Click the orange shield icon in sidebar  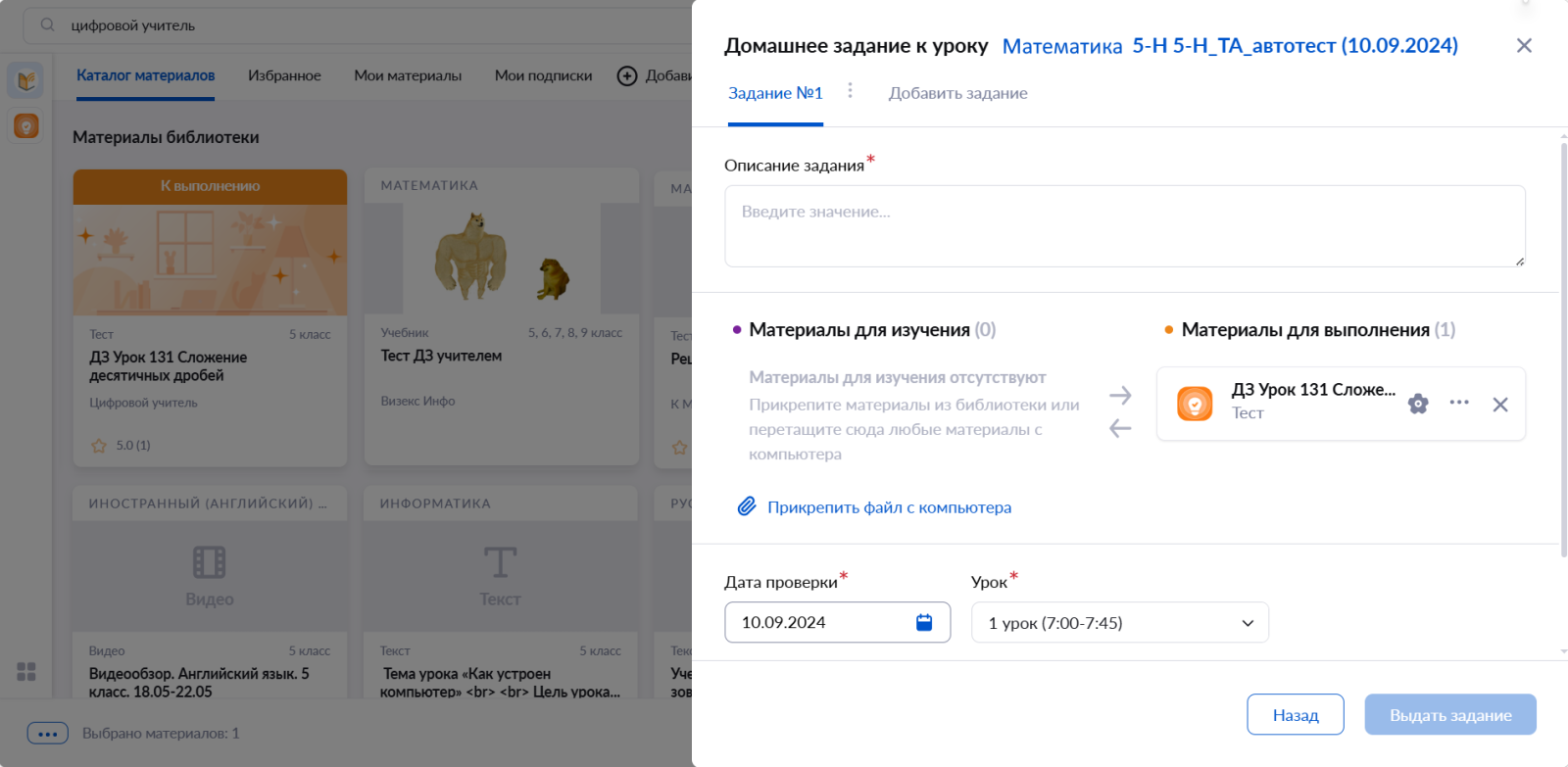(26, 125)
